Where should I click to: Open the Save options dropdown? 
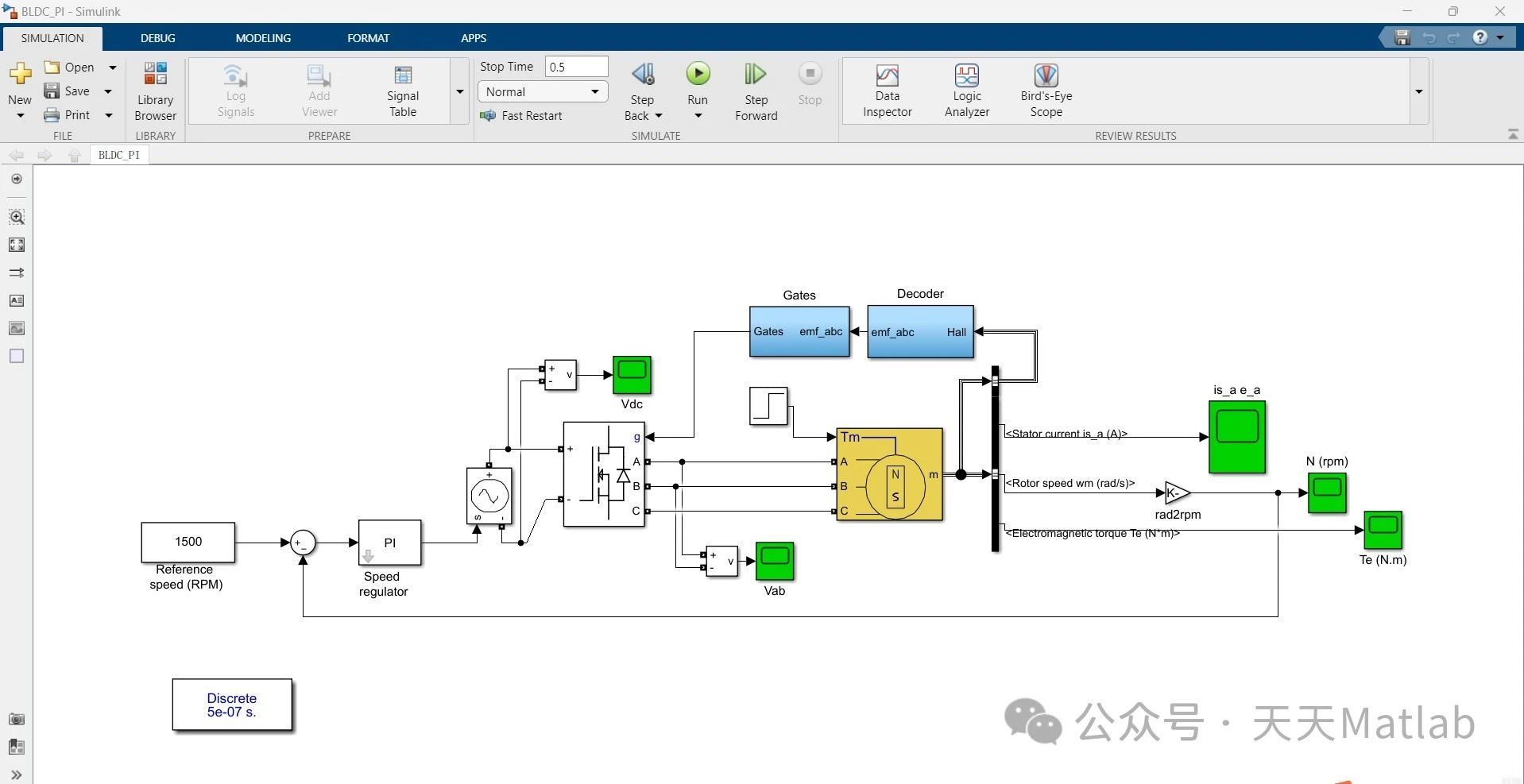(108, 91)
